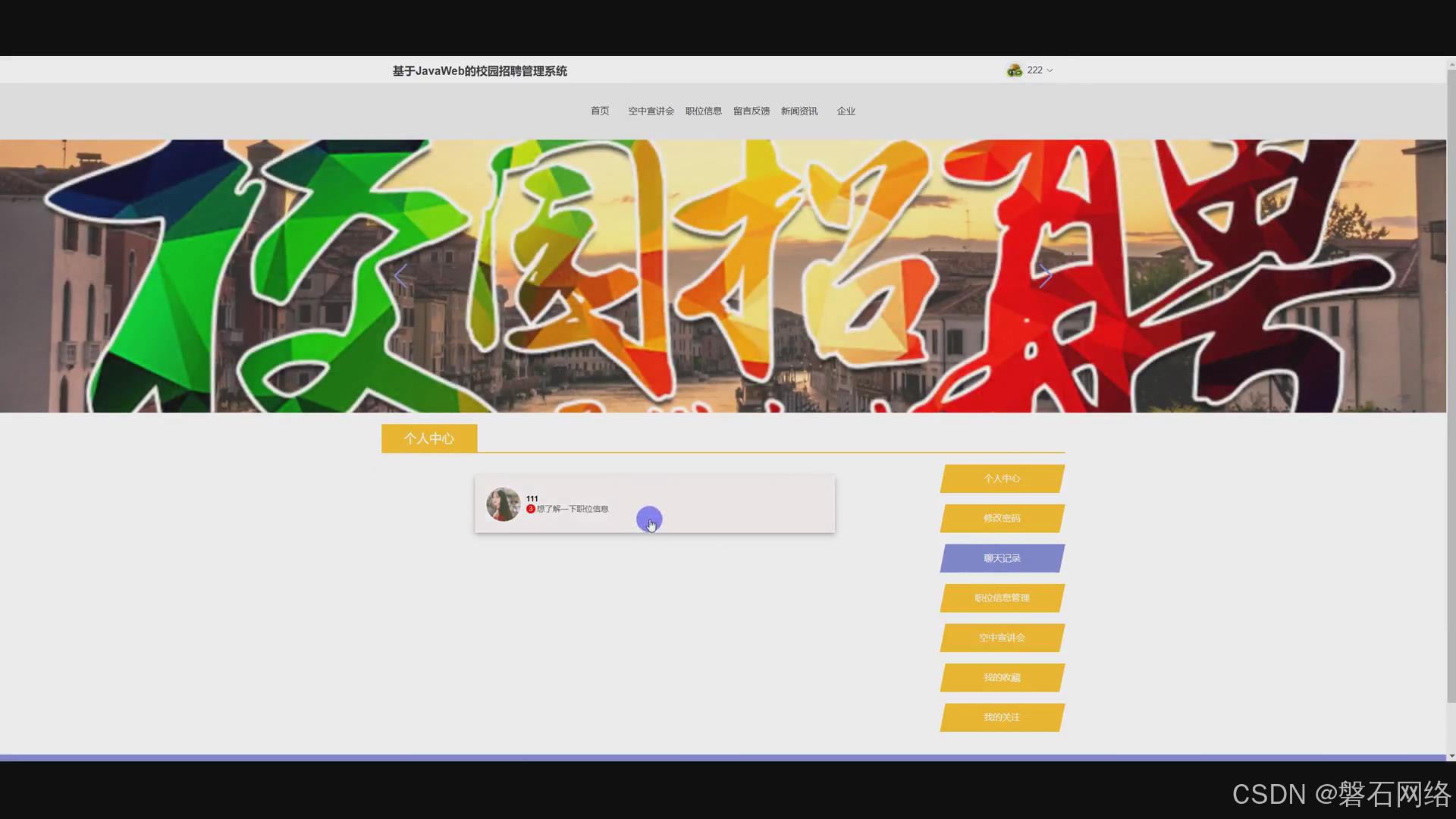Click the site title 基于JavaWeb的校园招聘管理系统
1456x819 pixels.
click(479, 71)
